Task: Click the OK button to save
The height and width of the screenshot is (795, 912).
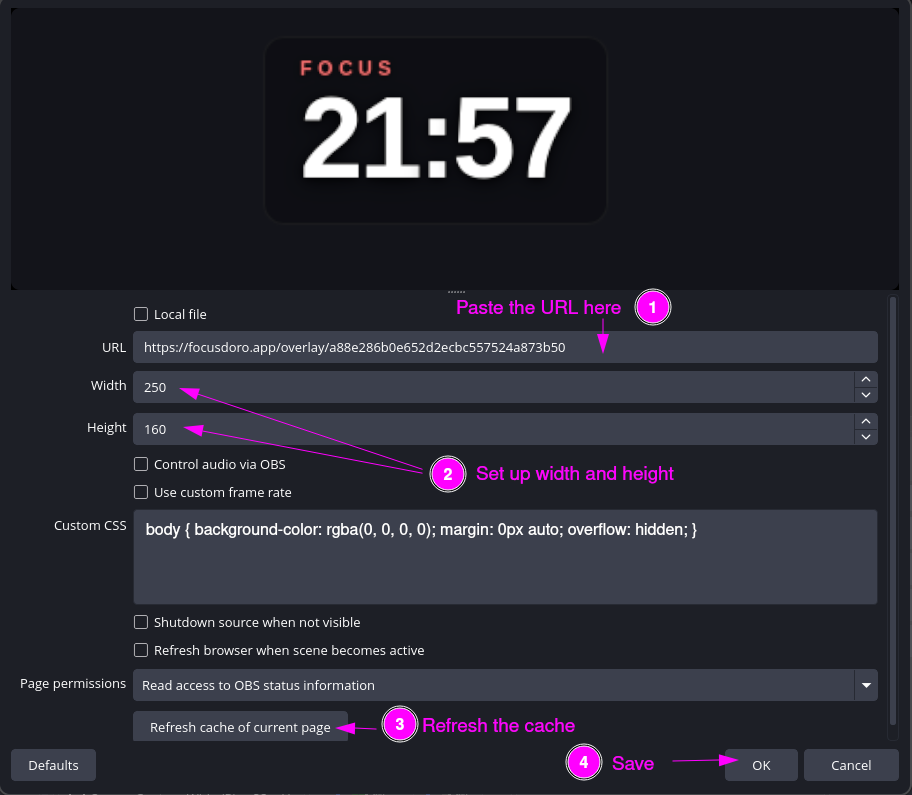Action: [761, 765]
